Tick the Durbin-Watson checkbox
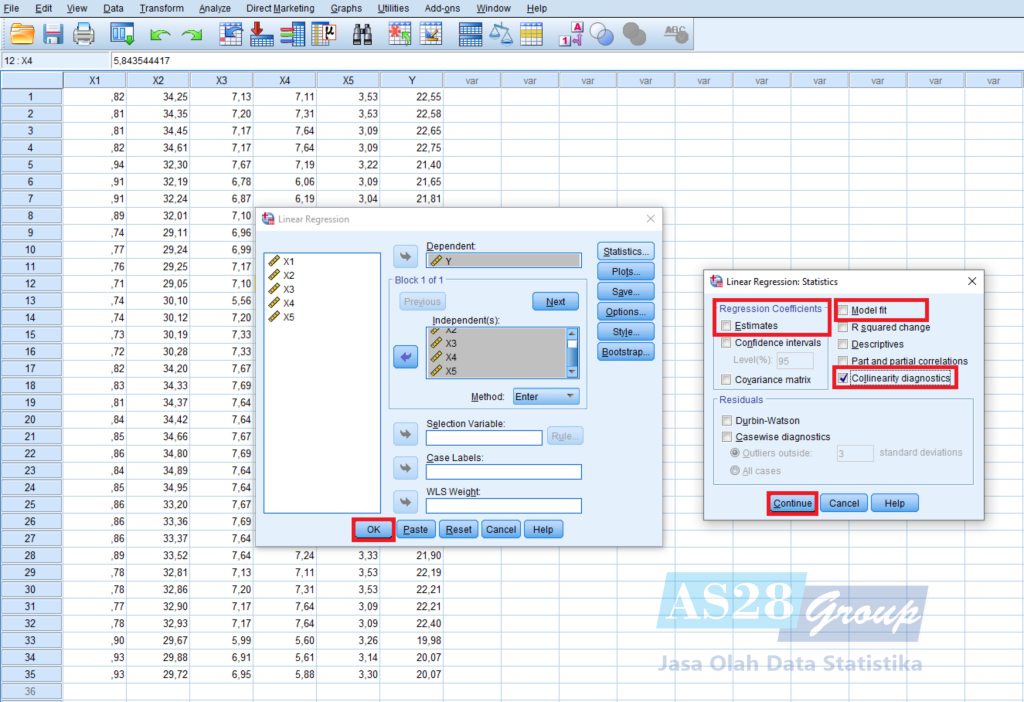Screen dimensions: 1024x702 726,421
